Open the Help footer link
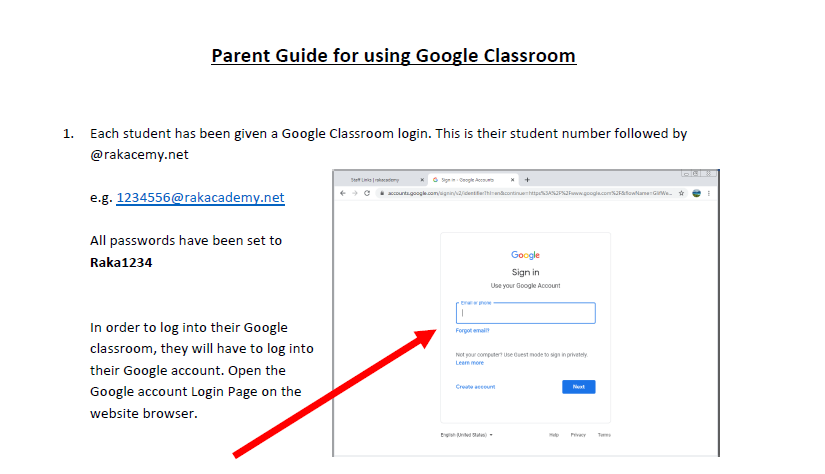The height and width of the screenshot is (474, 825). click(554, 435)
